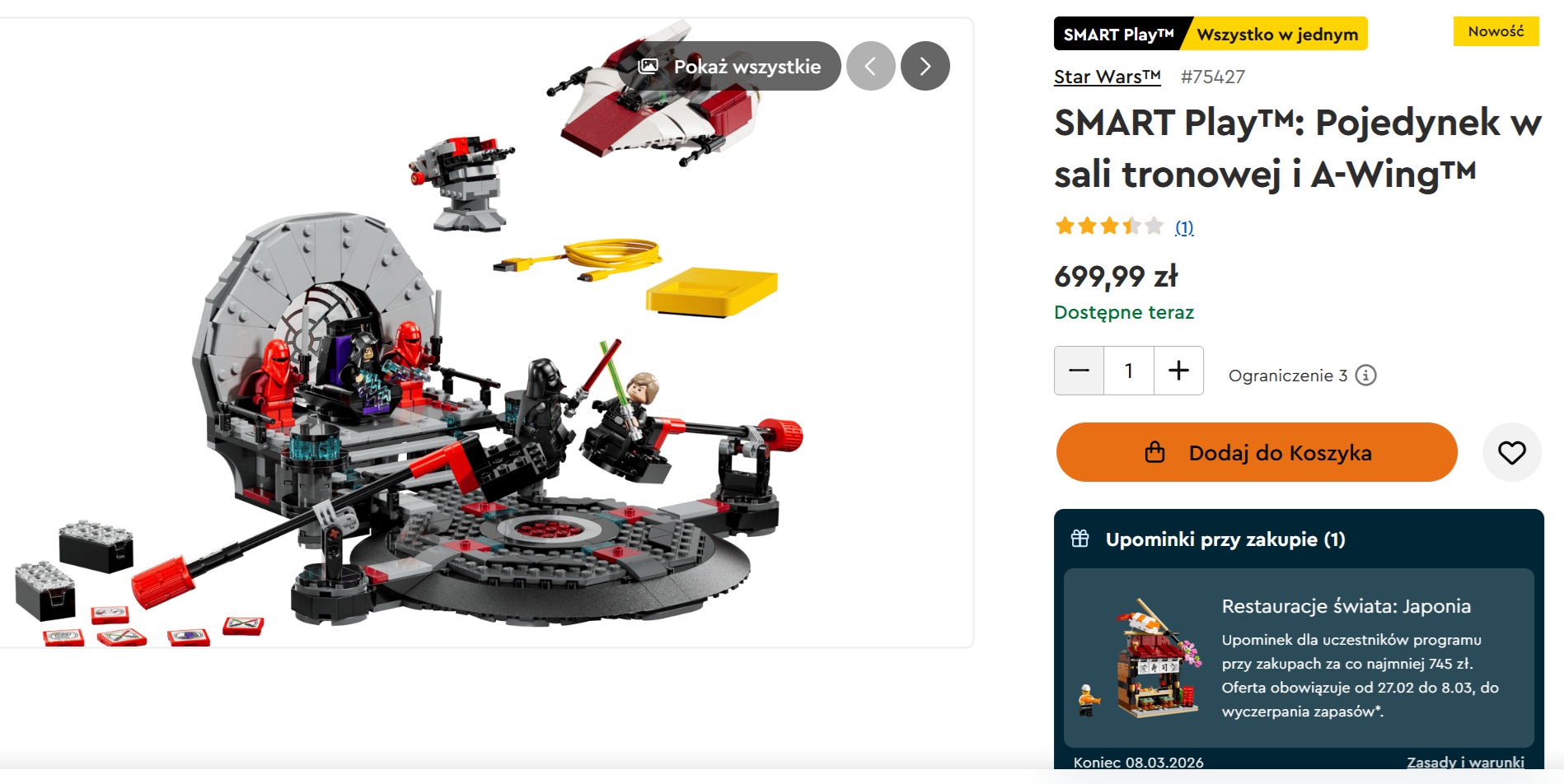Open the Star Wars theme link
This screenshot has width=1564, height=784.
tap(1107, 77)
